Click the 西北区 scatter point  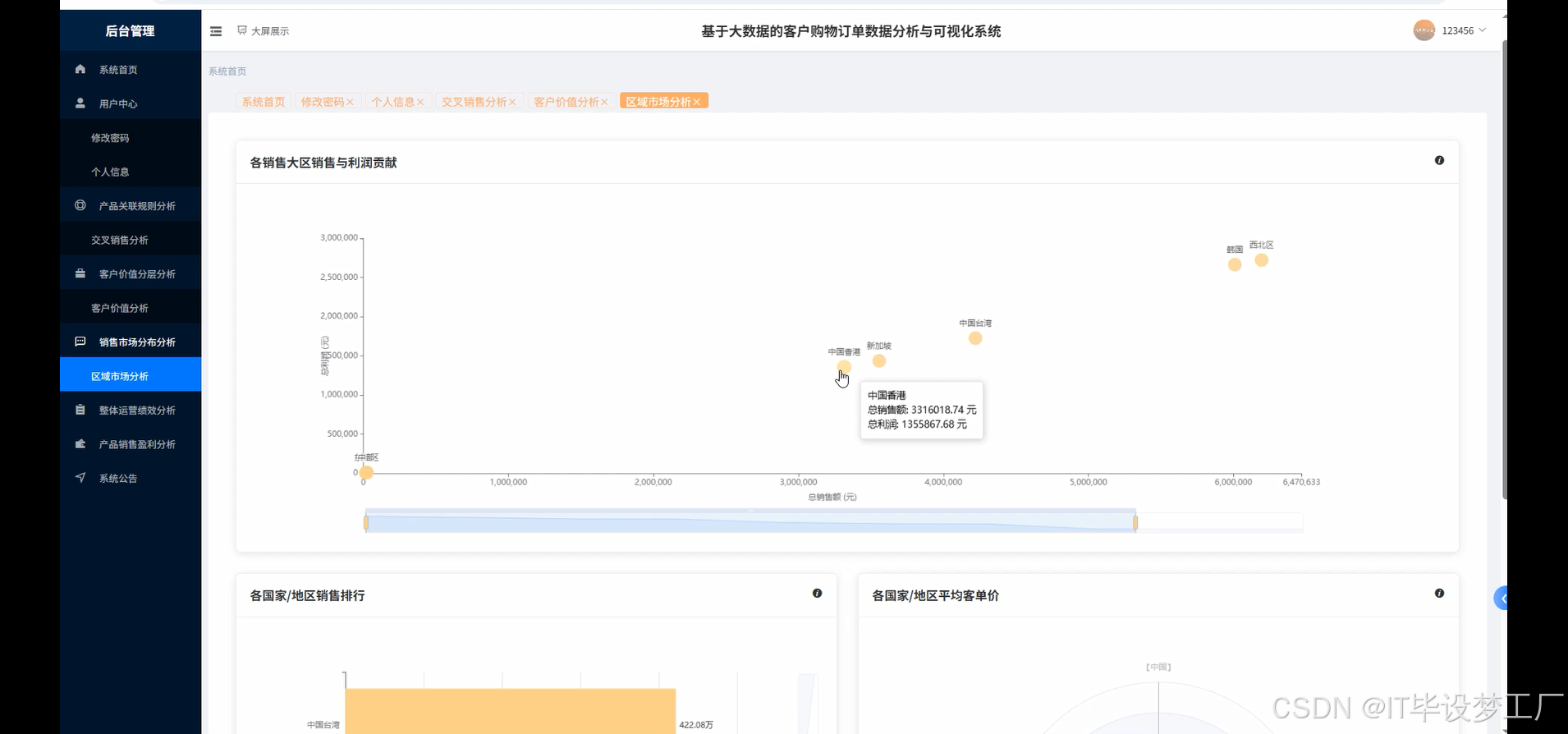pyautogui.click(x=1262, y=260)
